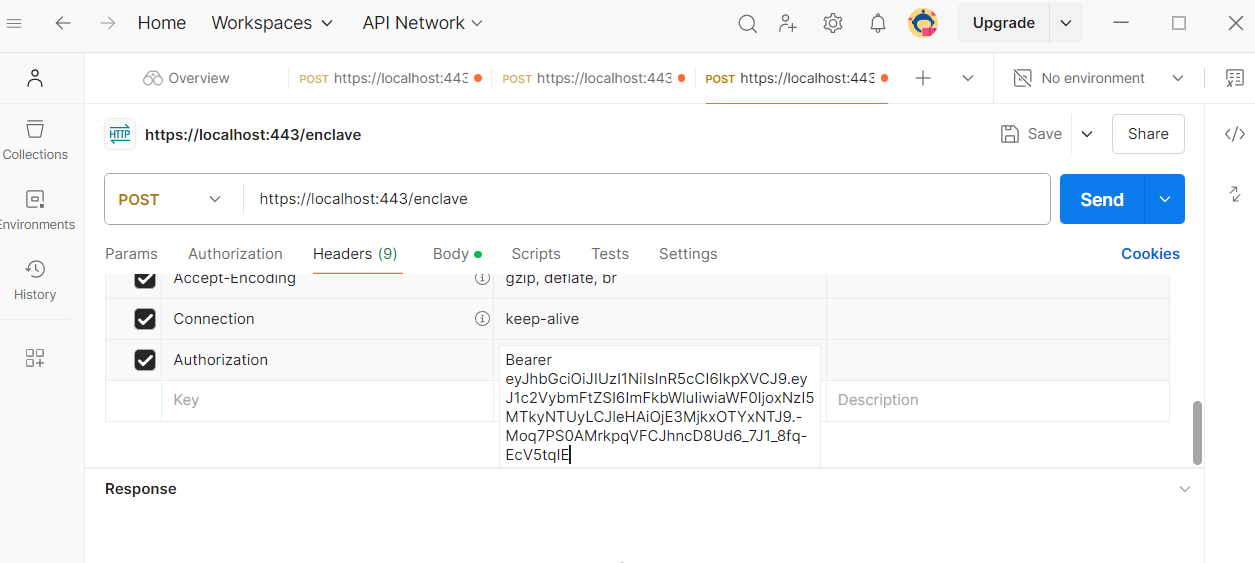This screenshot has height=563, width=1255.
Task: Disable the Connection header checkbox
Action: coord(145,319)
